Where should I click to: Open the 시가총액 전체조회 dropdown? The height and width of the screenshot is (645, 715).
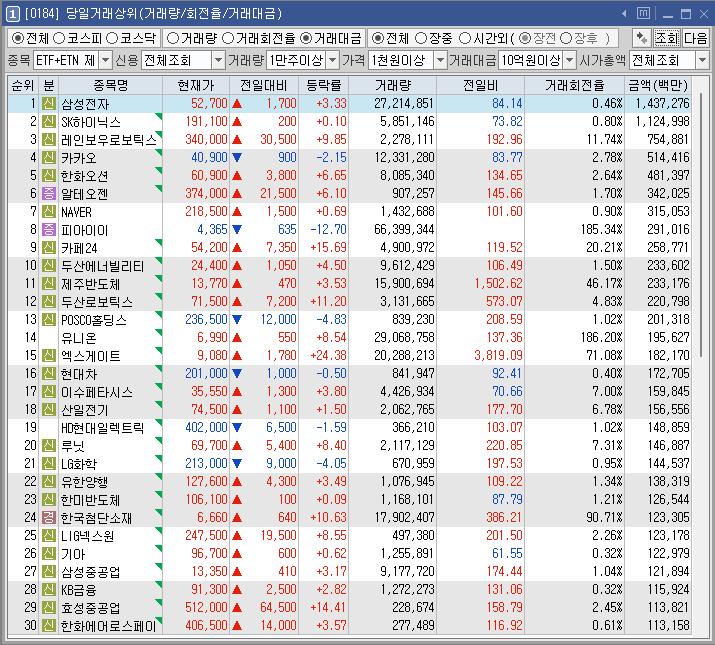[702, 60]
